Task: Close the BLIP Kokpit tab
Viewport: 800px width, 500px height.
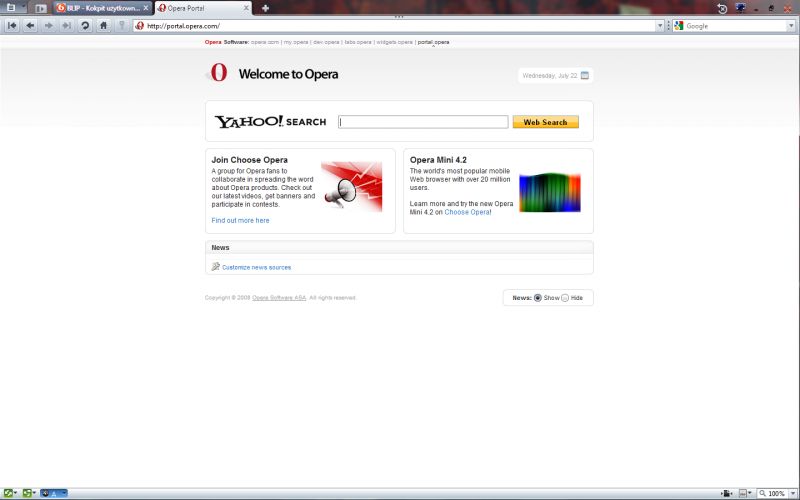Action: pyautogui.click(x=145, y=8)
